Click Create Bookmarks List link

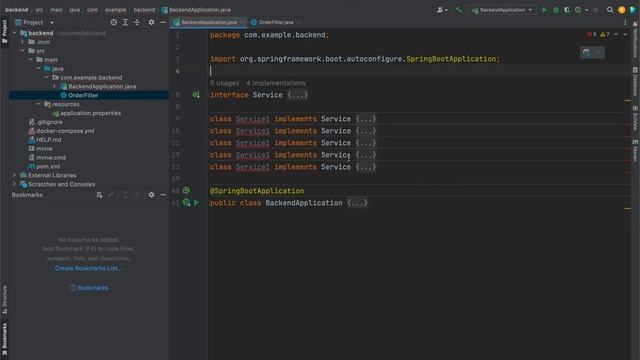click(x=88, y=268)
